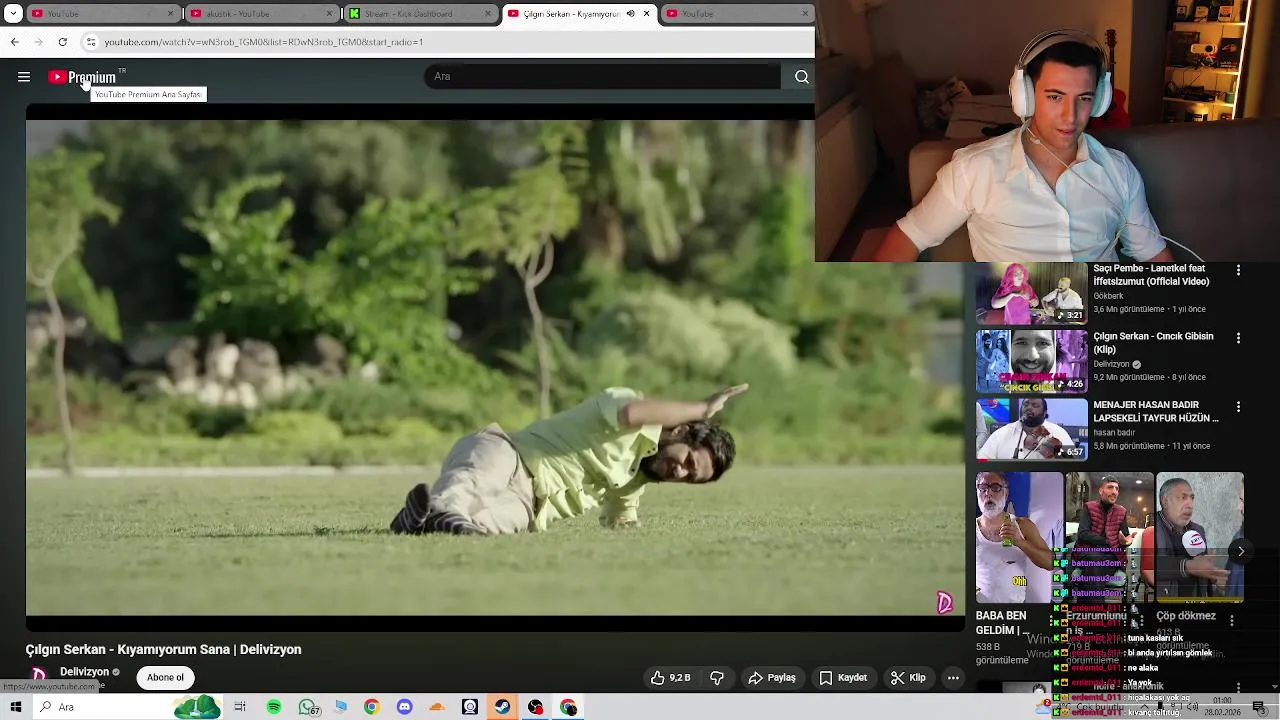Open Saçı Pembe - Lanetkel video thumbnail
The height and width of the screenshot is (720, 1280).
1031,294
